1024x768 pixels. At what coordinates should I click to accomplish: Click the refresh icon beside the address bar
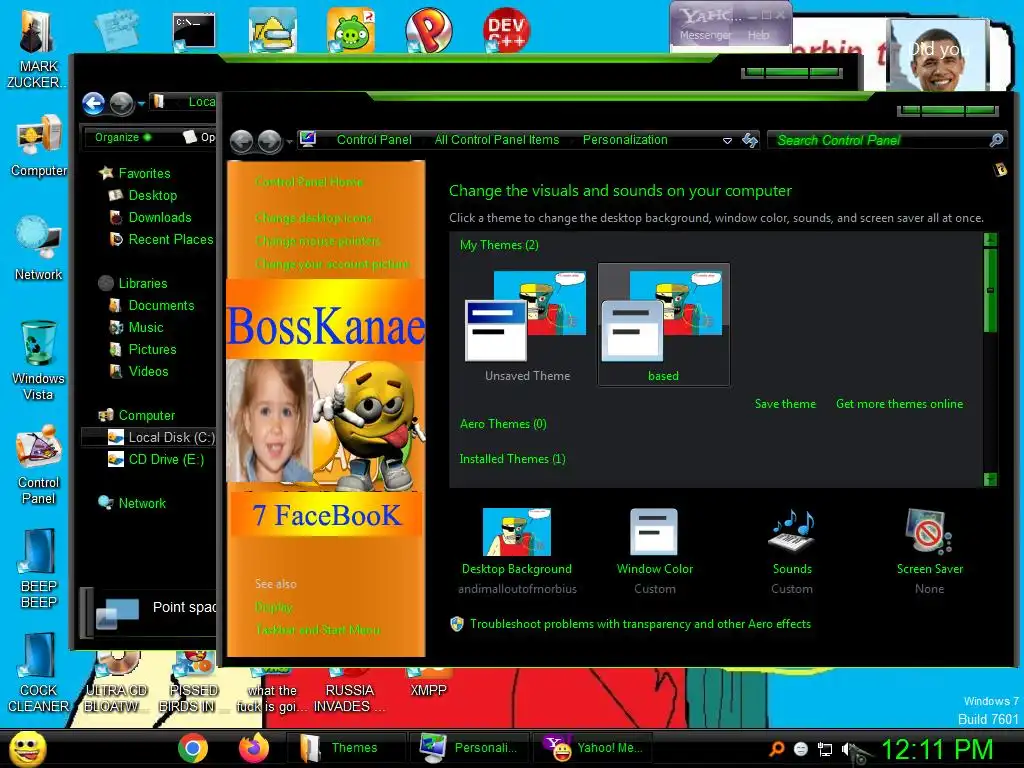(x=750, y=140)
